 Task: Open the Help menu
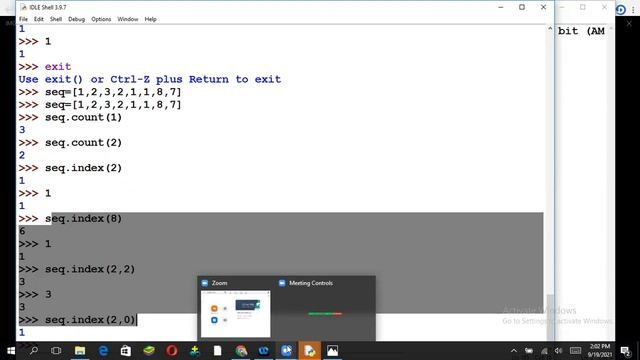click(150, 19)
